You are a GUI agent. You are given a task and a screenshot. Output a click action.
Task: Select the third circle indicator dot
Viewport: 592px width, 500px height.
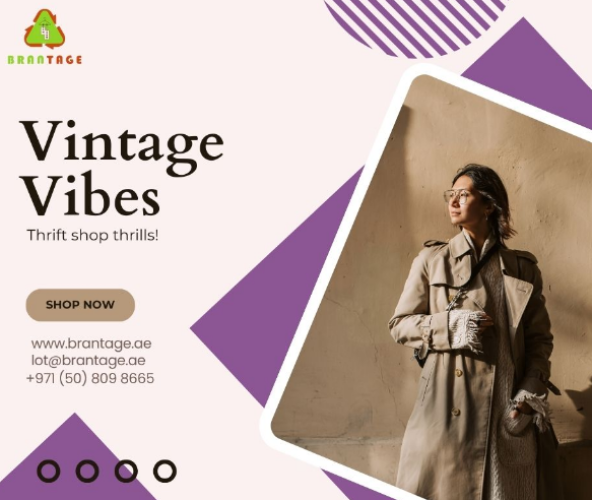coord(126,471)
